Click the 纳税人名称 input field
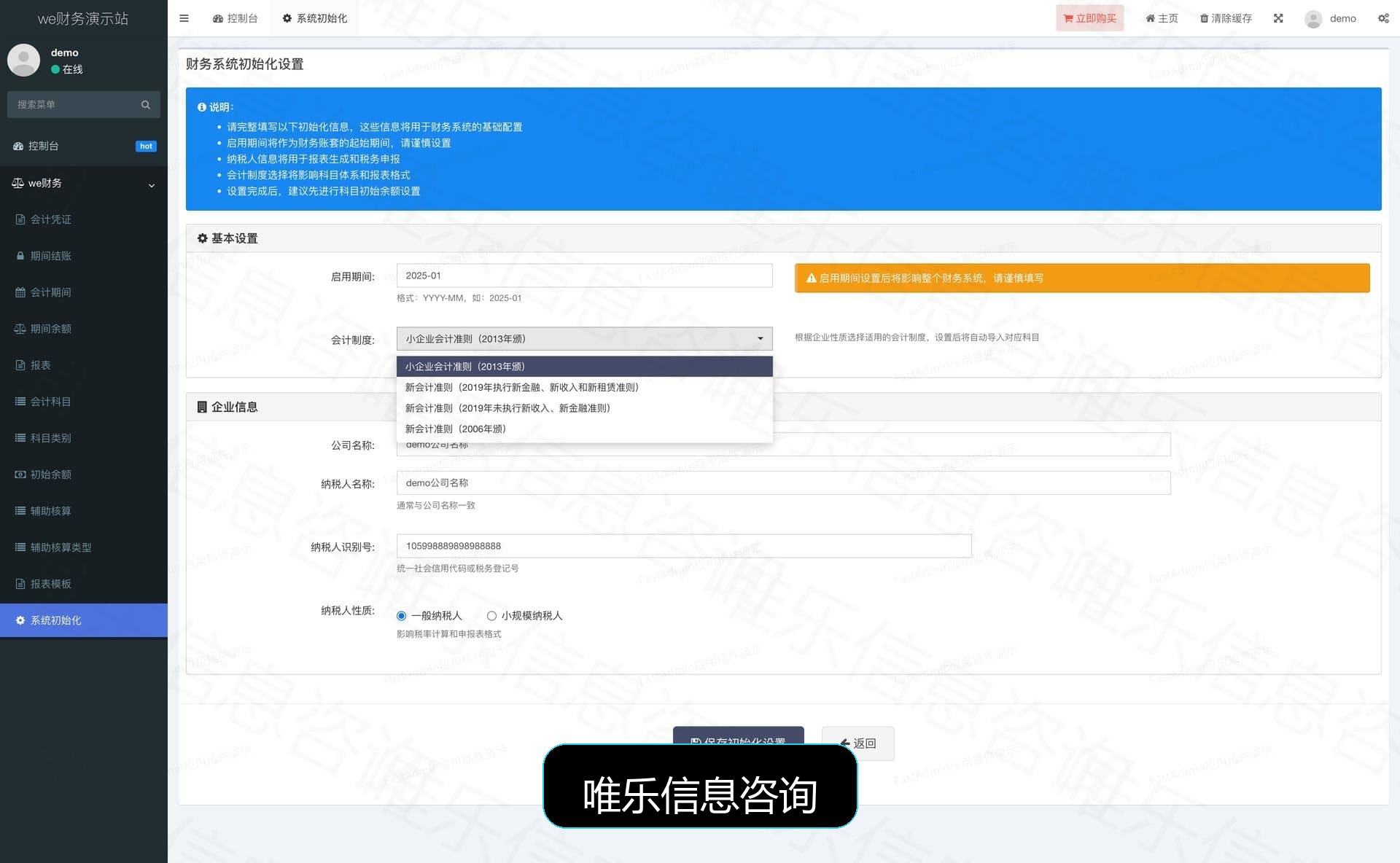The width and height of the screenshot is (1400, 863). coord(783,483)
